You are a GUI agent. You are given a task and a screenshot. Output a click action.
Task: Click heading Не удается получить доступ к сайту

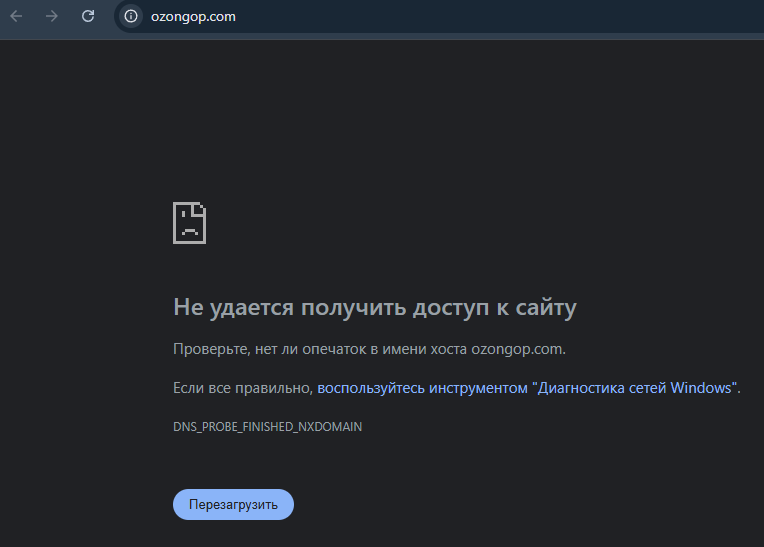point(375,308)
